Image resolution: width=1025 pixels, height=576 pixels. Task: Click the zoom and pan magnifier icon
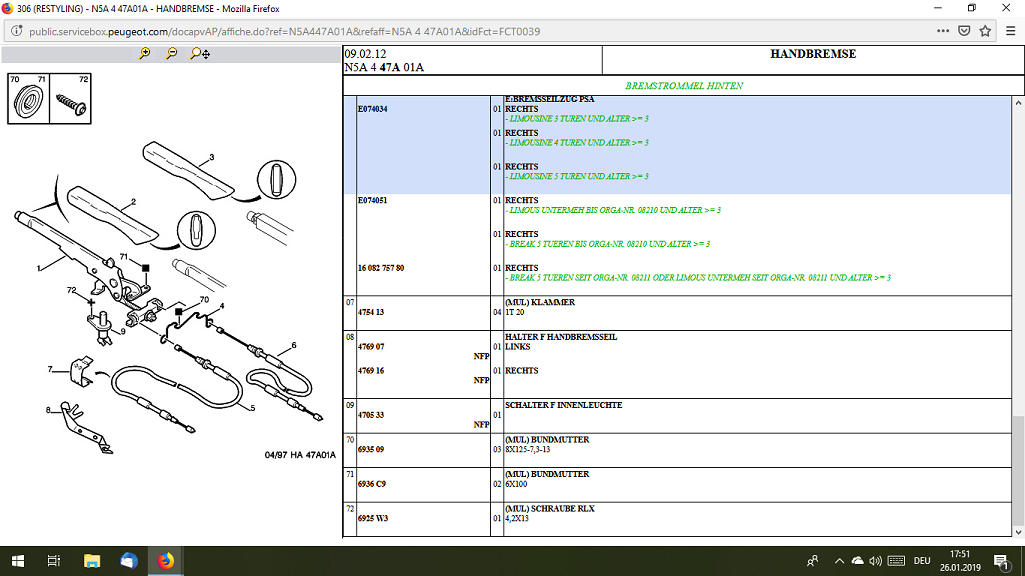[199, 54]
